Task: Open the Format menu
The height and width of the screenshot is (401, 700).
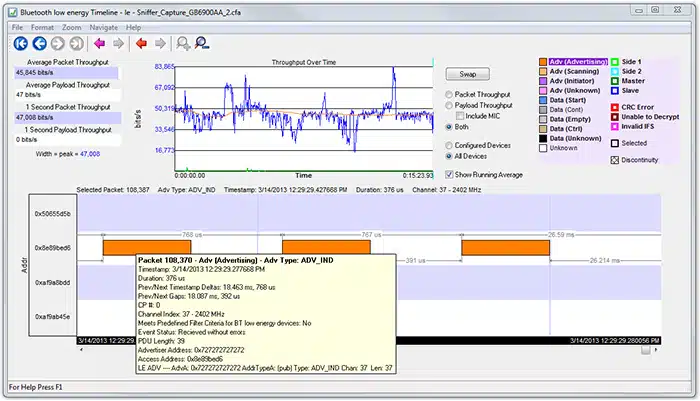Action: point(42,27)
